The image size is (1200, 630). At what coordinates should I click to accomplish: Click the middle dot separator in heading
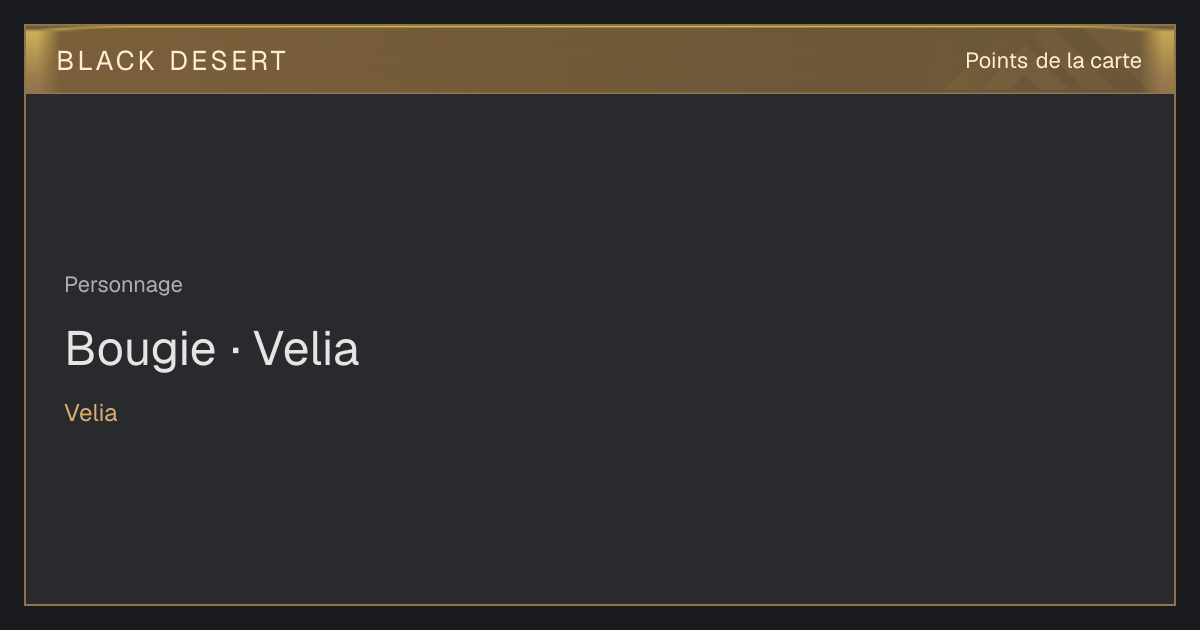(235, 351)
